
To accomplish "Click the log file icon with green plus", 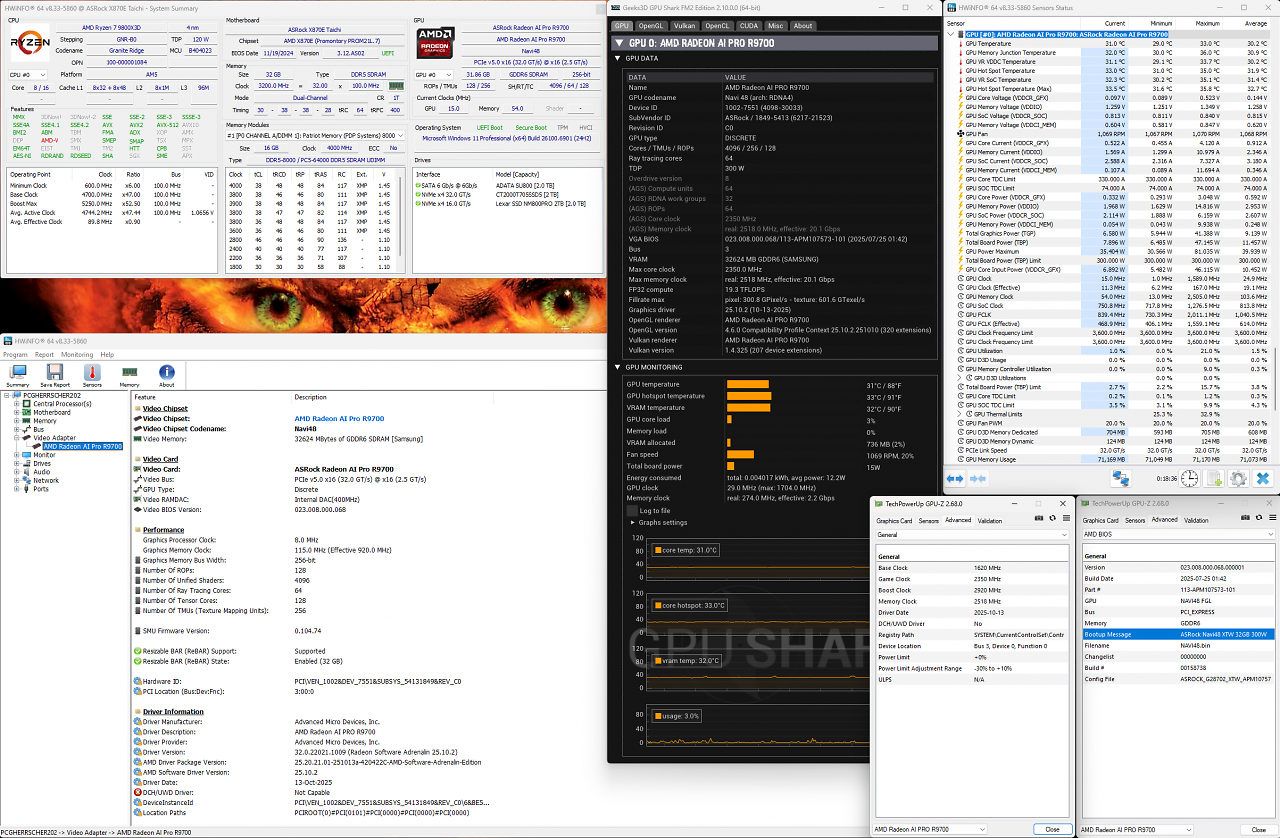I will pos(1214,479).
